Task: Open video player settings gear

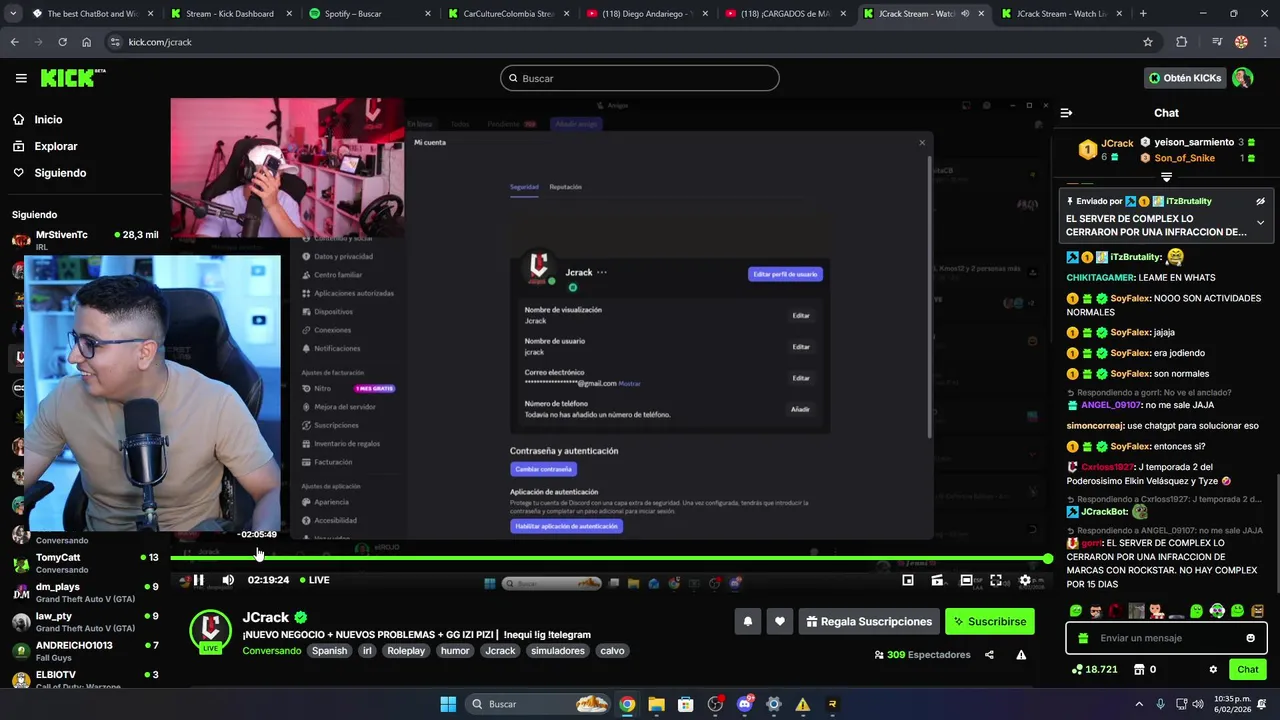Action: tap(1025, 580)
